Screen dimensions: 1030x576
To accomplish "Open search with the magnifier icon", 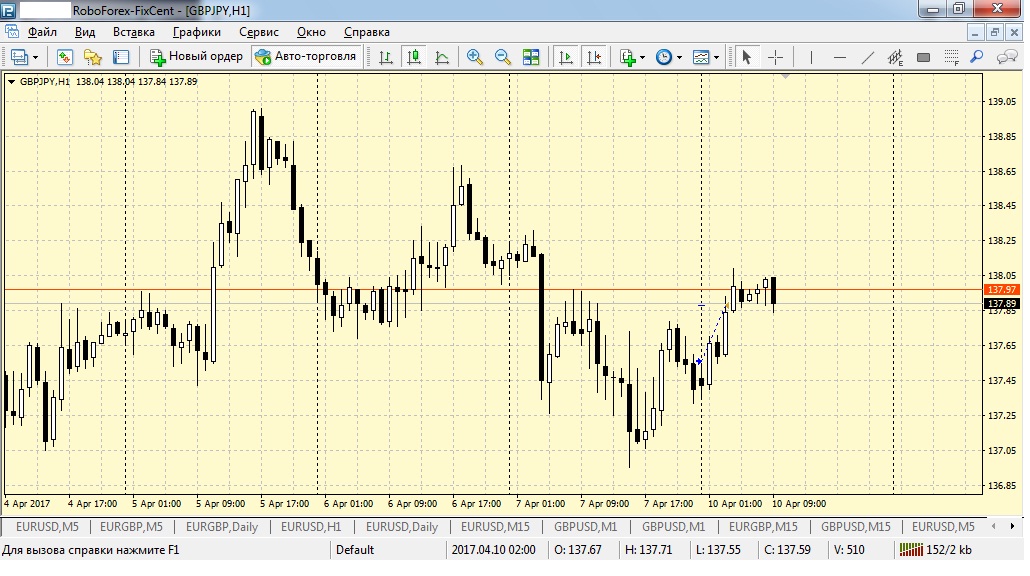I will pyautogui.click(x=977, y=57).
